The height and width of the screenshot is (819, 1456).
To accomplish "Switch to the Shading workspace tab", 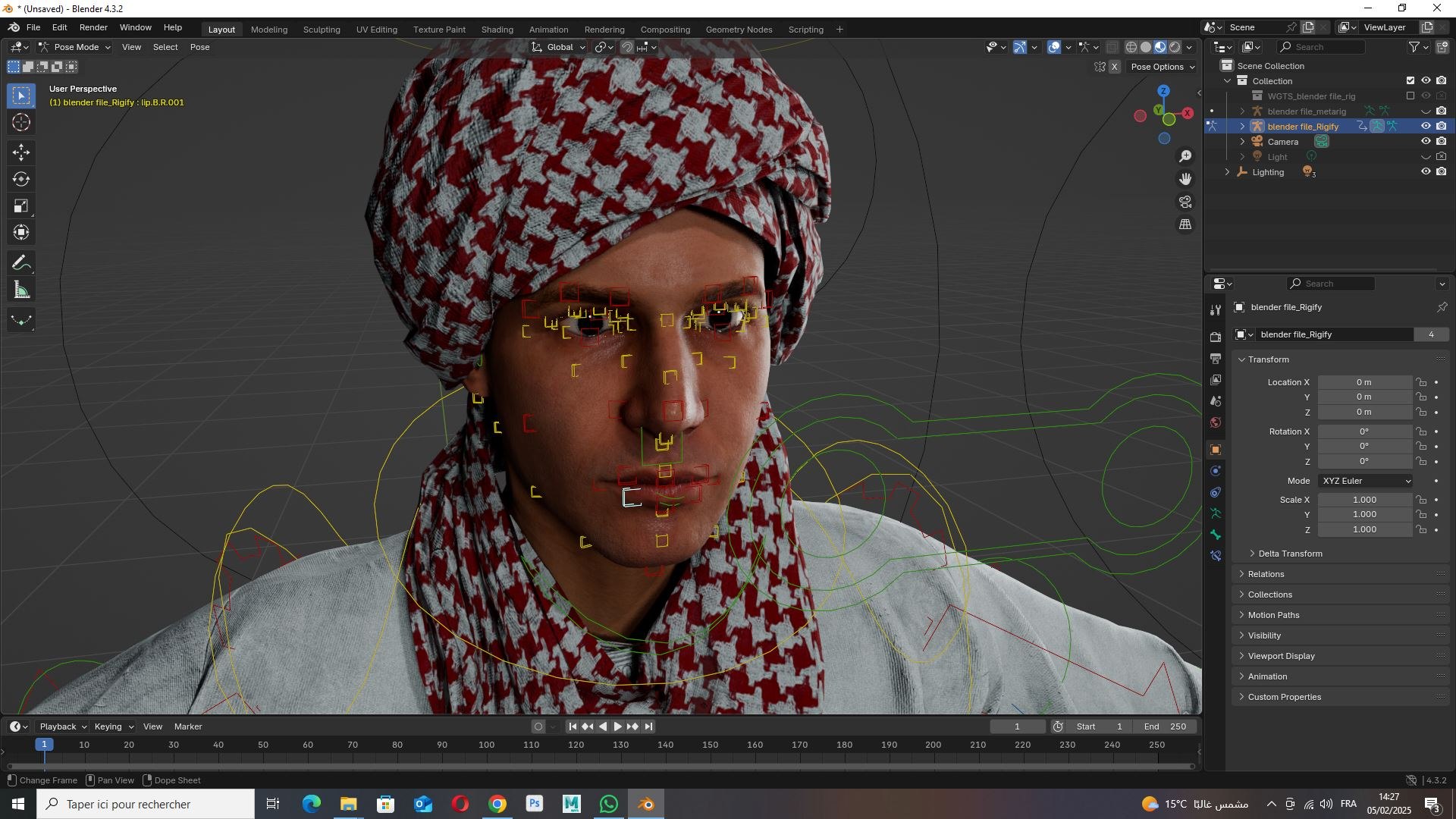I will 497,30.
